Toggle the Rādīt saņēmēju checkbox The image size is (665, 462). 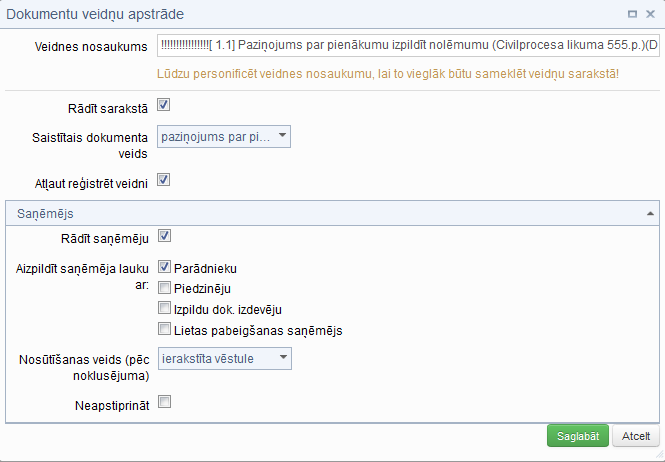point(165,236)
